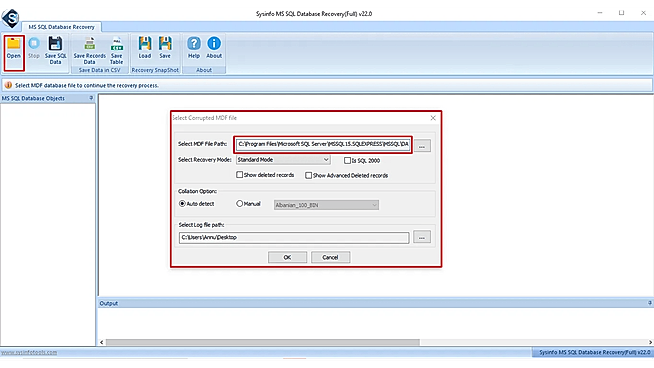Image resolution: width=654 pixels, height=368 pixels.
Task: Select MS SQL Database Recovery tab
Action: point(61,27)
